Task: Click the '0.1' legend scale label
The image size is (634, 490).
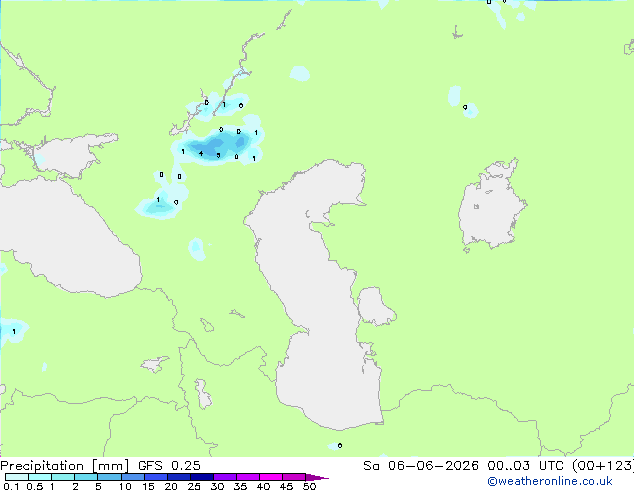Action: point(11,486)
